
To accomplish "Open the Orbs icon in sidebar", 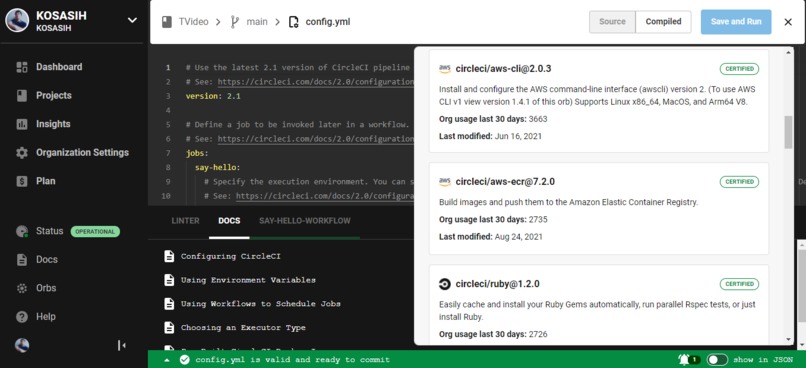I will pyautogui.click(x=22, y=288).
